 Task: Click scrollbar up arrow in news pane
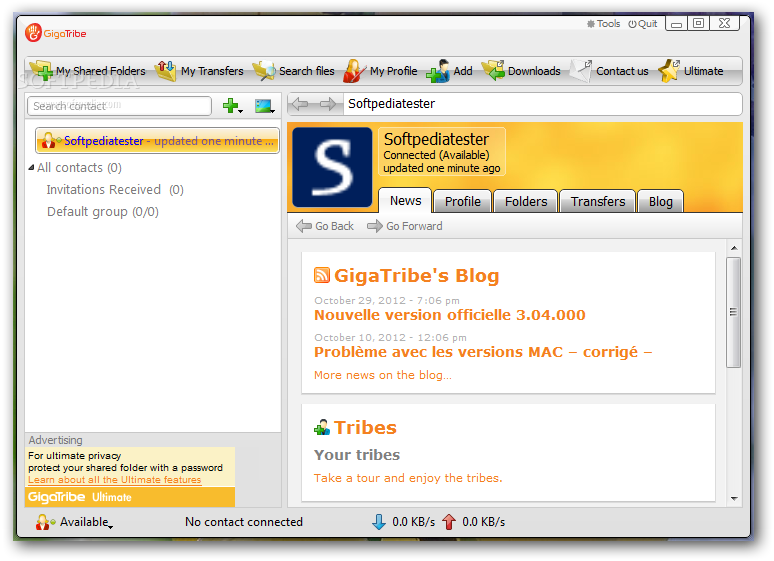[x=734, y=248]
